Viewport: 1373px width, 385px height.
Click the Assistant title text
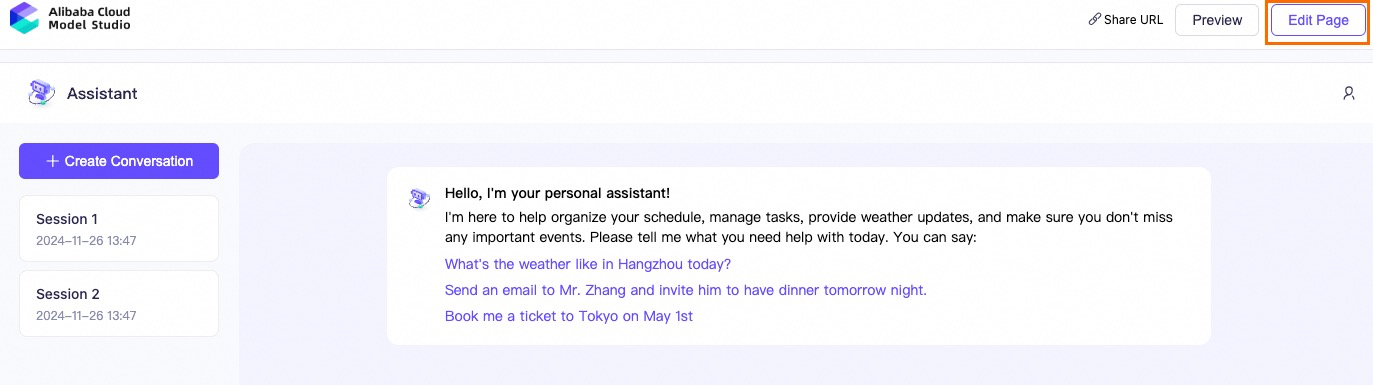[102, 93]
